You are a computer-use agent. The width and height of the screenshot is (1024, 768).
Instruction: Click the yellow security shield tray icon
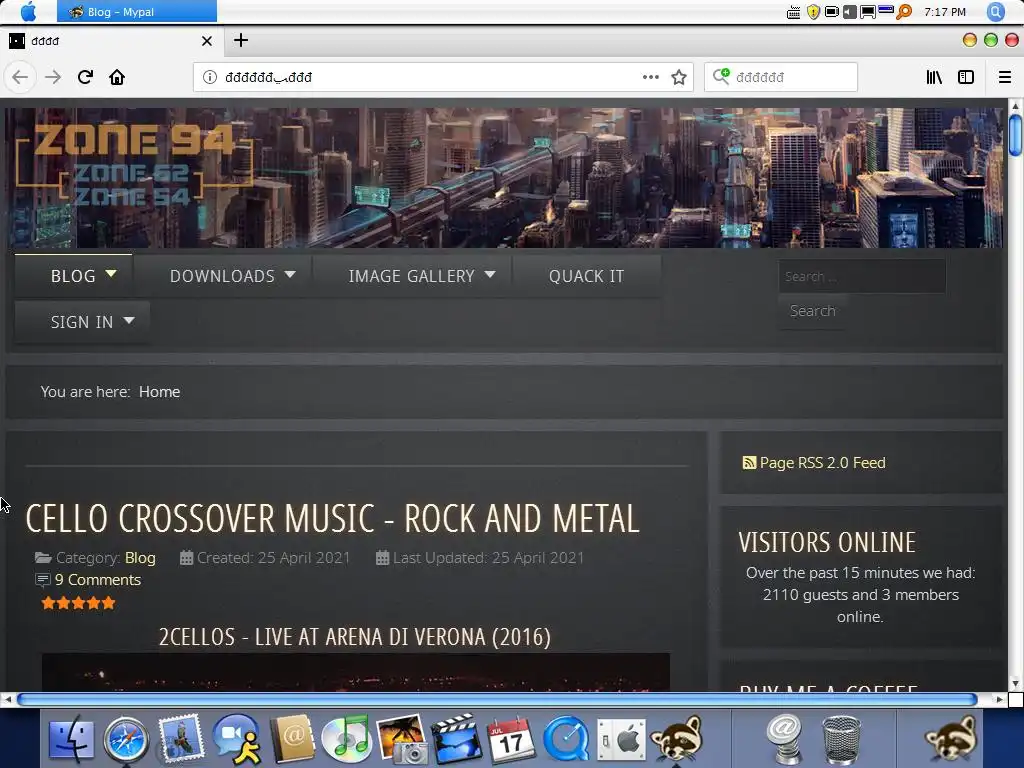(x=813, y=12)
